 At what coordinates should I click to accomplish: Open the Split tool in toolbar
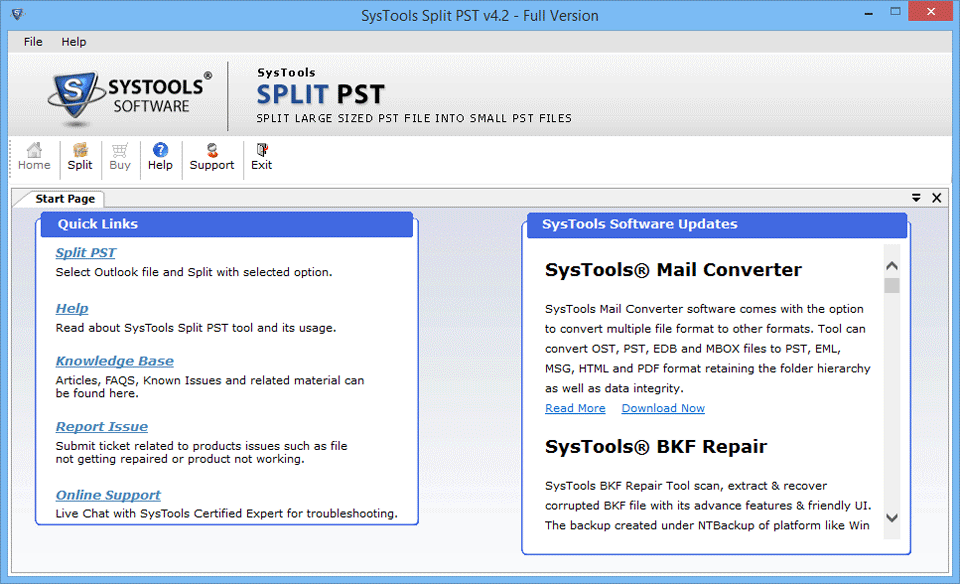[80, 157]
